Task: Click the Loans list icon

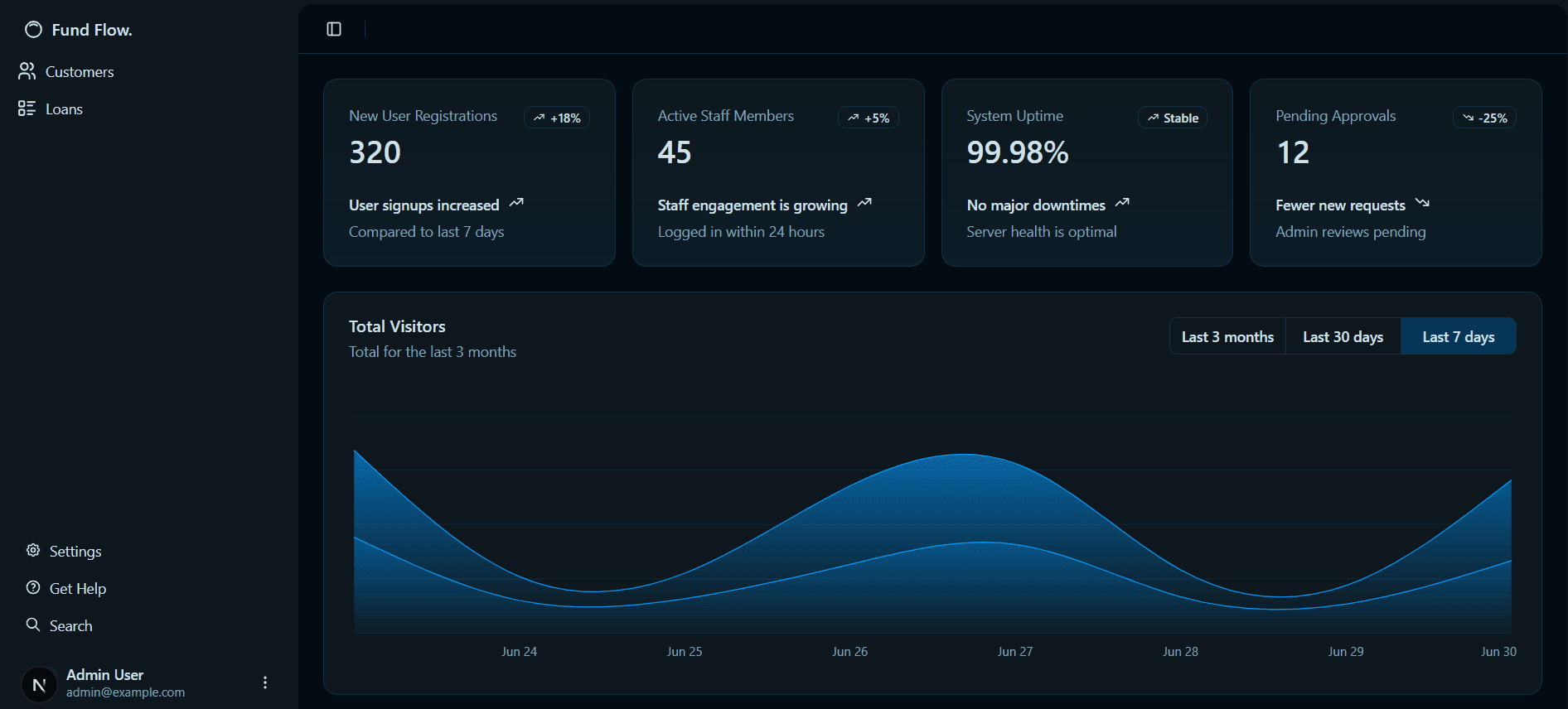Action: 27,109
